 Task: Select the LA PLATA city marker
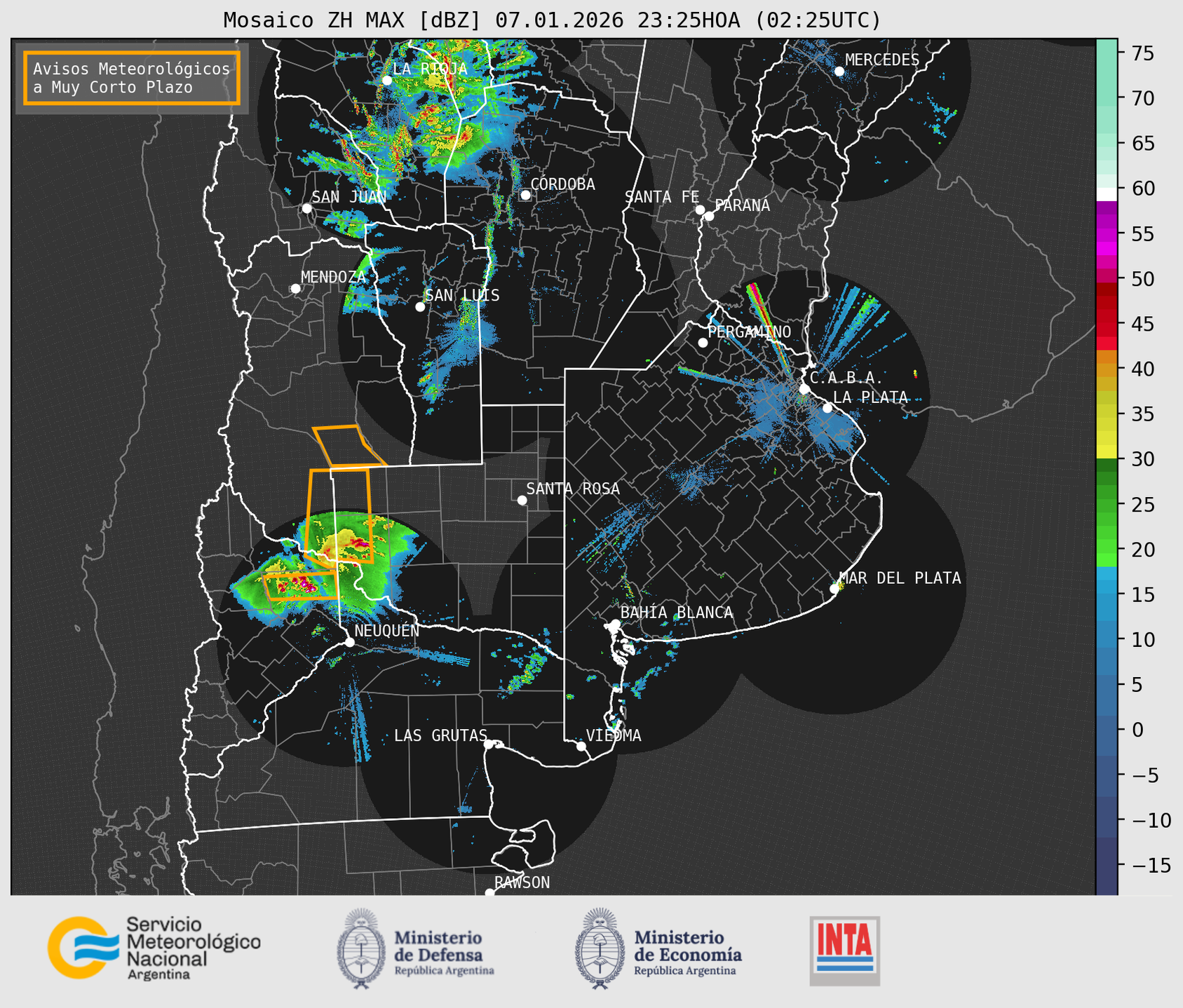point(827,408)
